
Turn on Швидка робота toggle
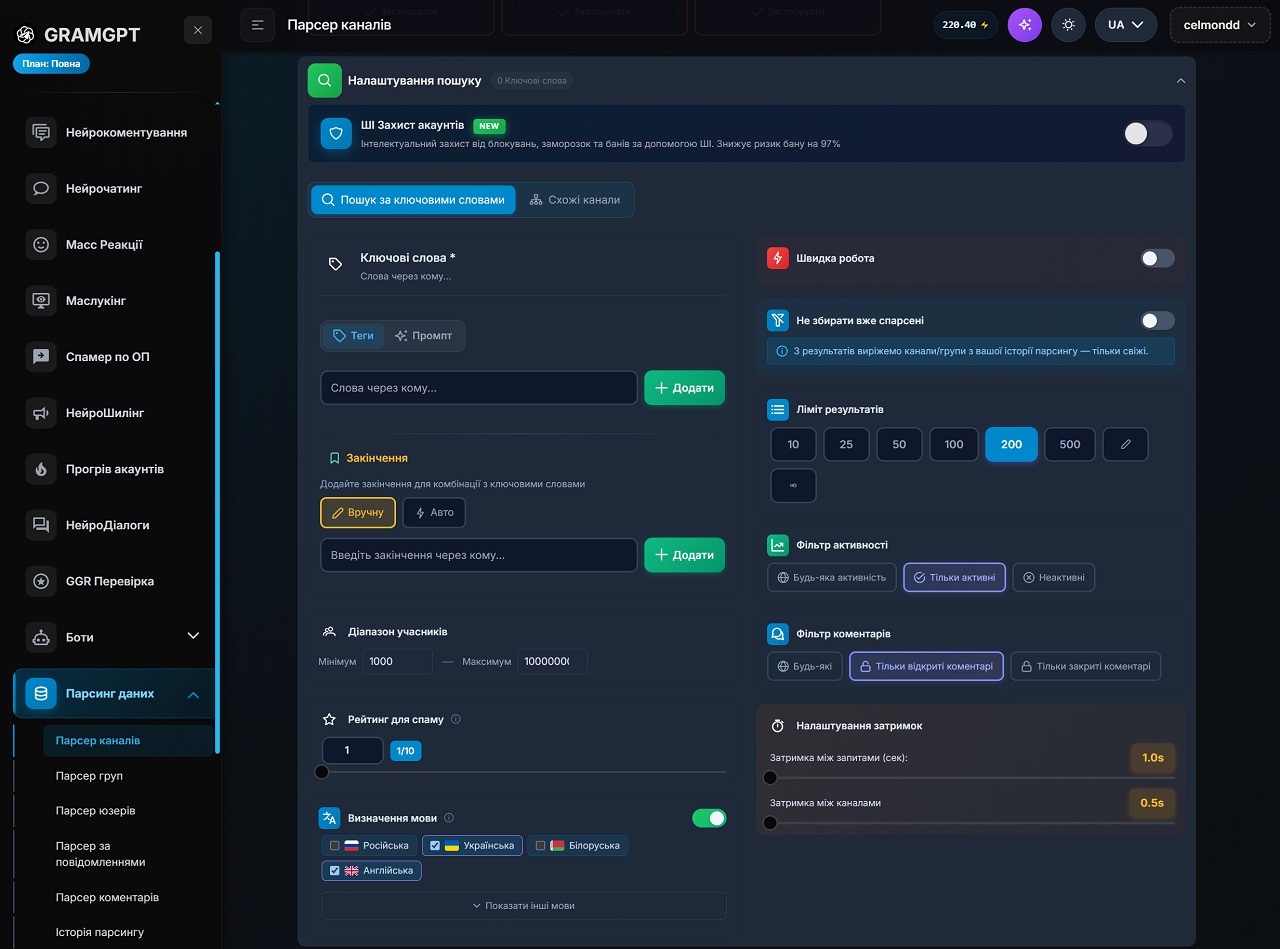tap(1158, 258)
